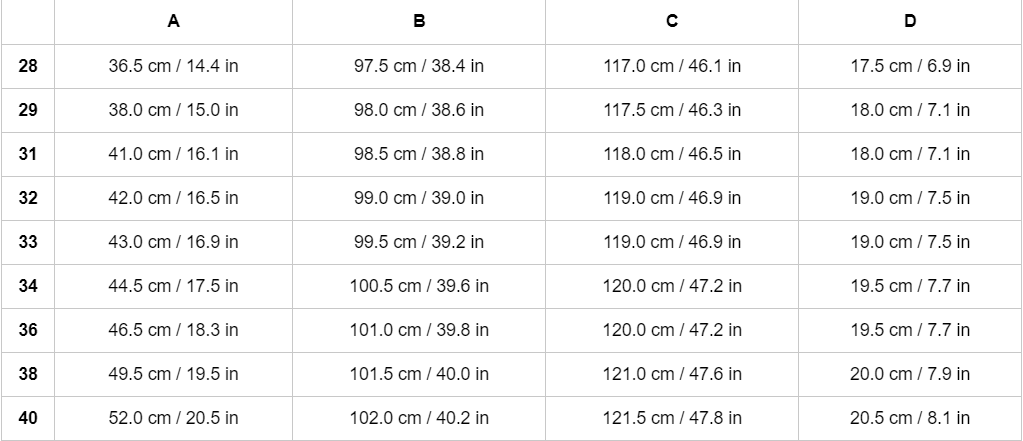The image size is (1023, 441).
Task: Select the 46.5 cm / 18.3 in cell
Action: tap(173, 330)
